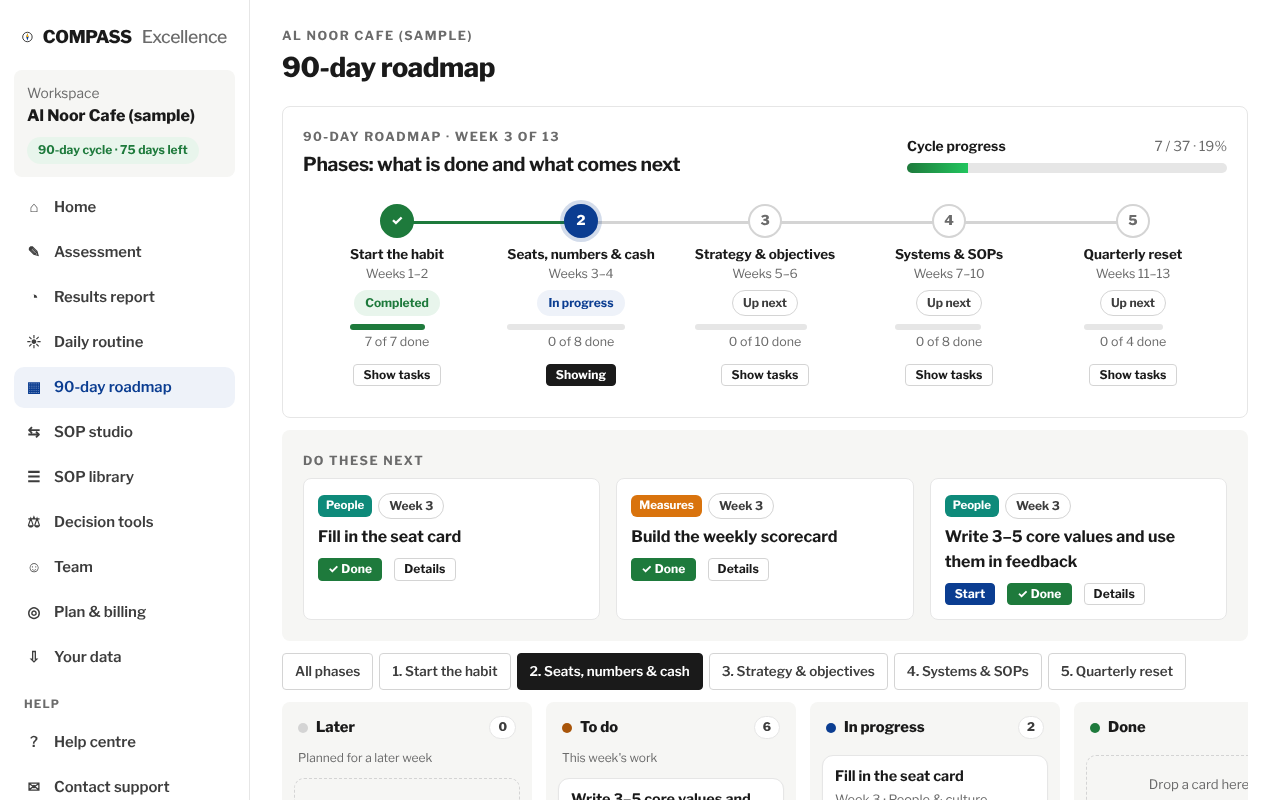Mark Fill in the seat card done

[350, 569]
